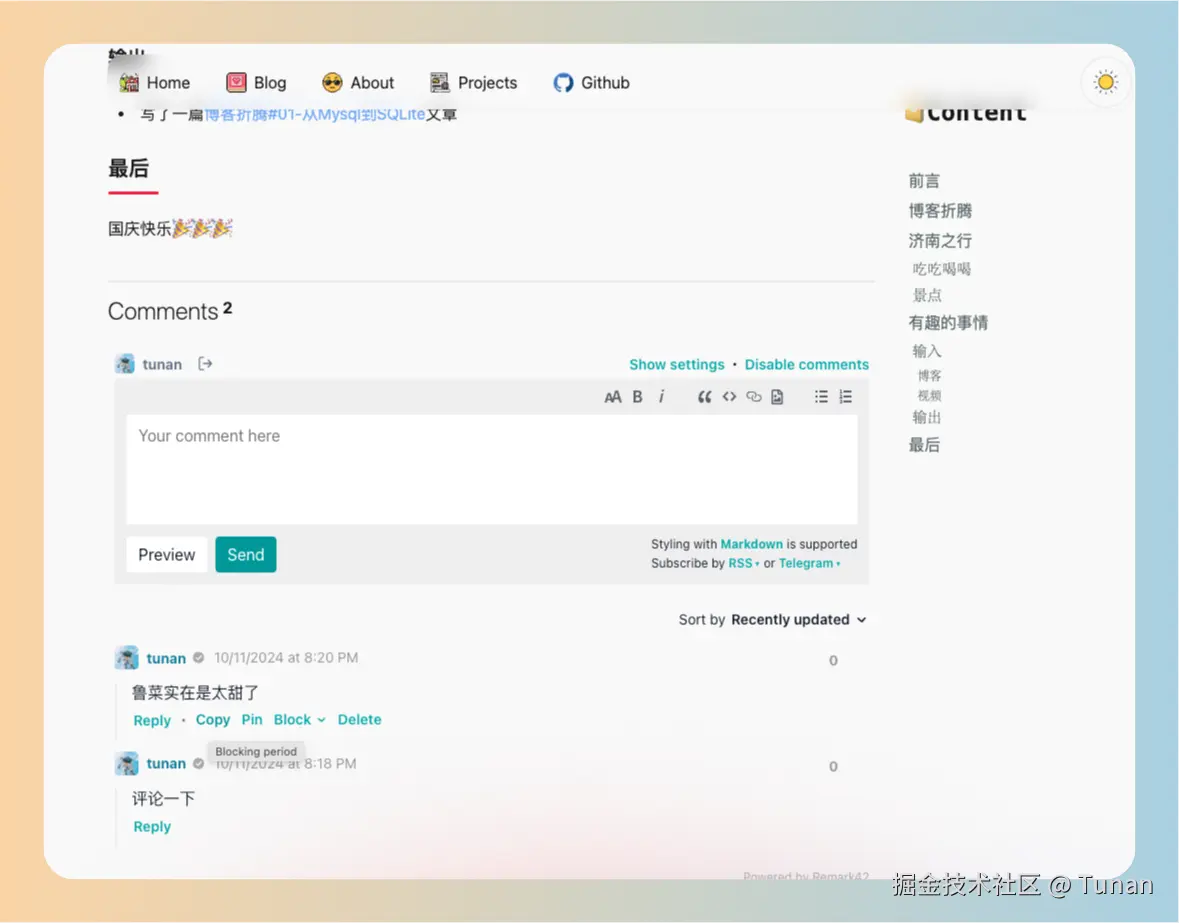The width and height of the screenshot is (1179, 923).
Task: Click the Github octocat icon
Action: point(562,83)
